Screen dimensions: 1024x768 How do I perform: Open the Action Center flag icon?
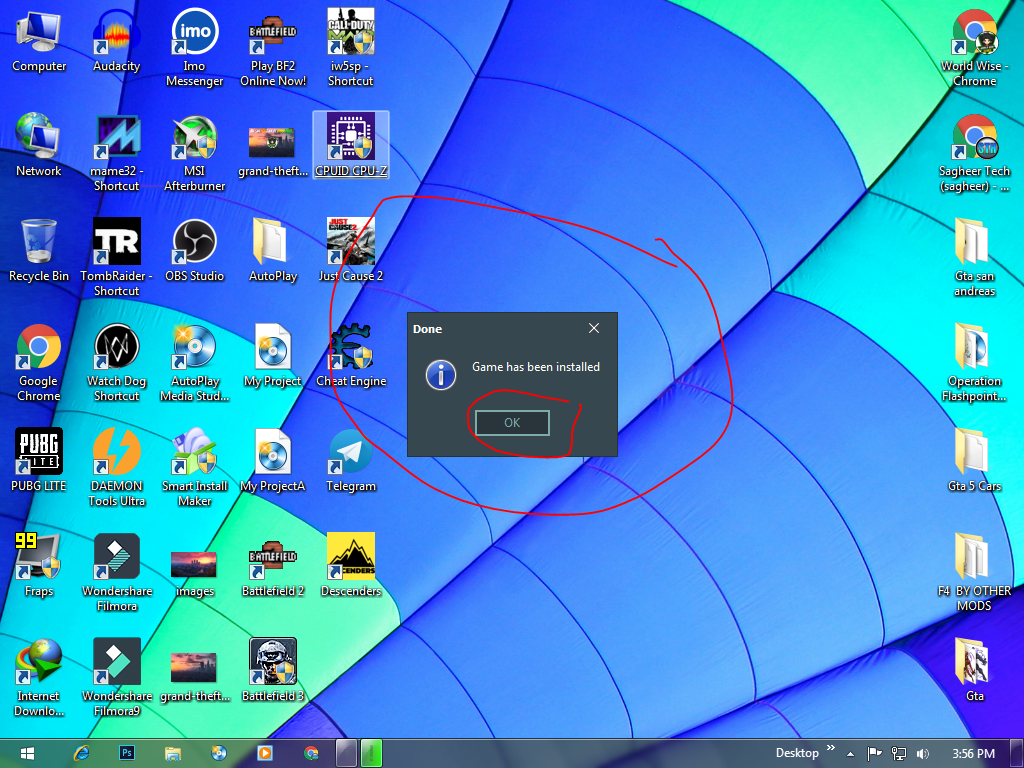click(x=874, y=754)
